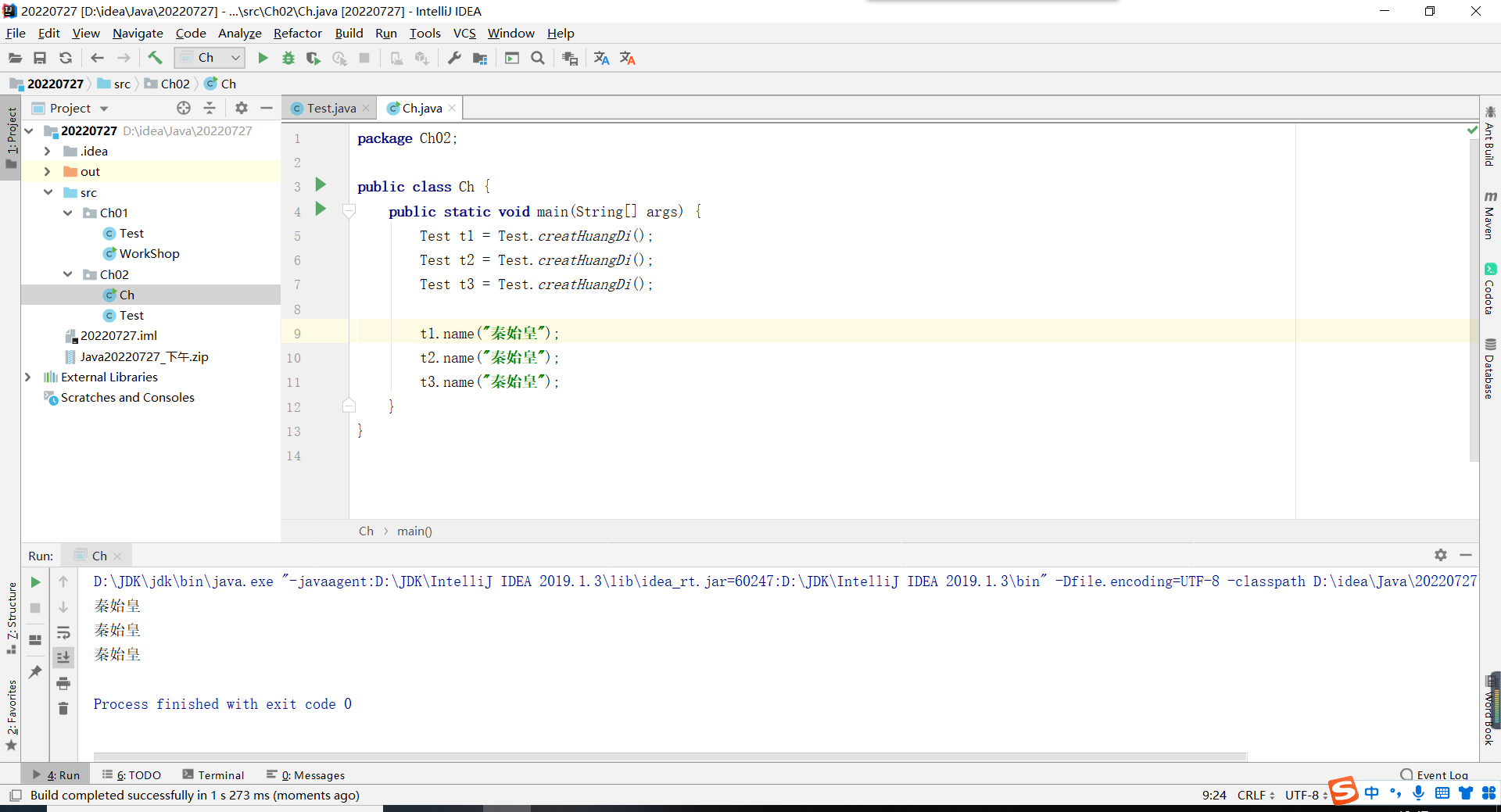Viewport: 1501px width, 812px height.
Task: Open the Build menu
Action: click(349, 33)
